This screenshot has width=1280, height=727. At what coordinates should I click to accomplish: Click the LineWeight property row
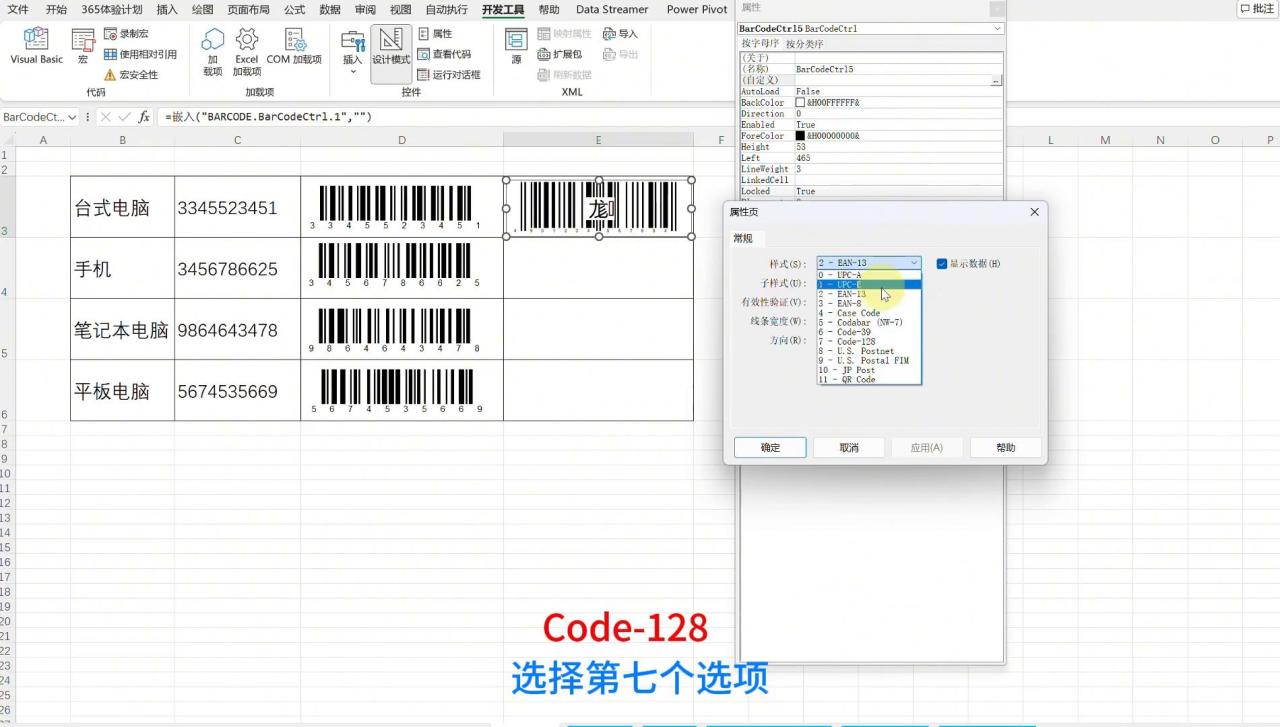pyautogui.click(x=871, y=169)
